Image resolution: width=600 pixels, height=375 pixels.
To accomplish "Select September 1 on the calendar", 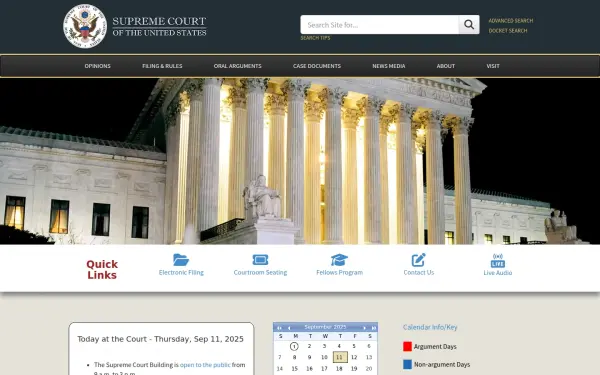I will [x=294, y=346].
